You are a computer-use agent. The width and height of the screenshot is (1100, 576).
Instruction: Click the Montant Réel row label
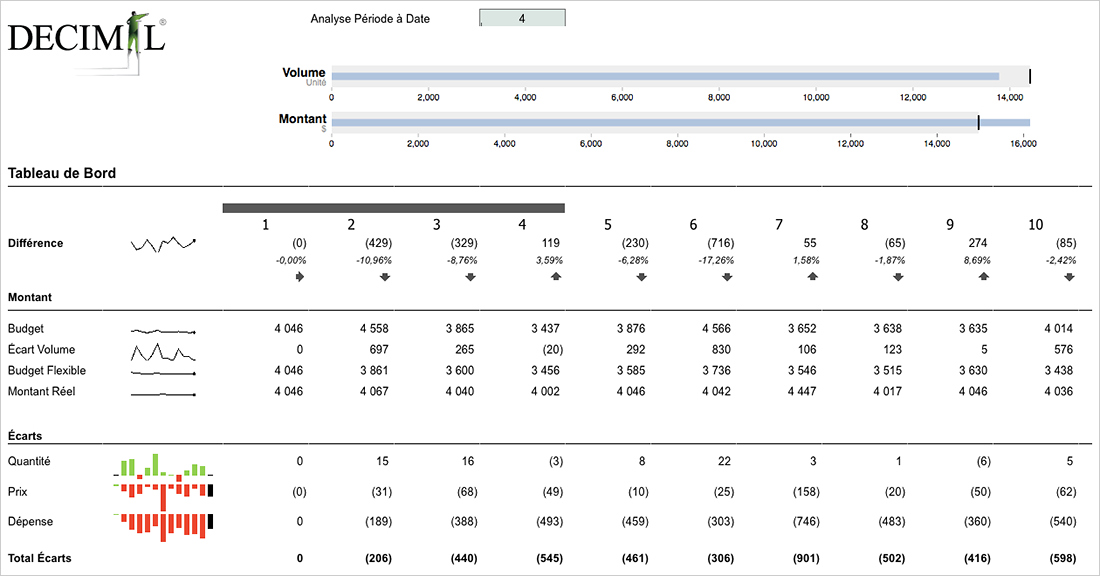41,391
